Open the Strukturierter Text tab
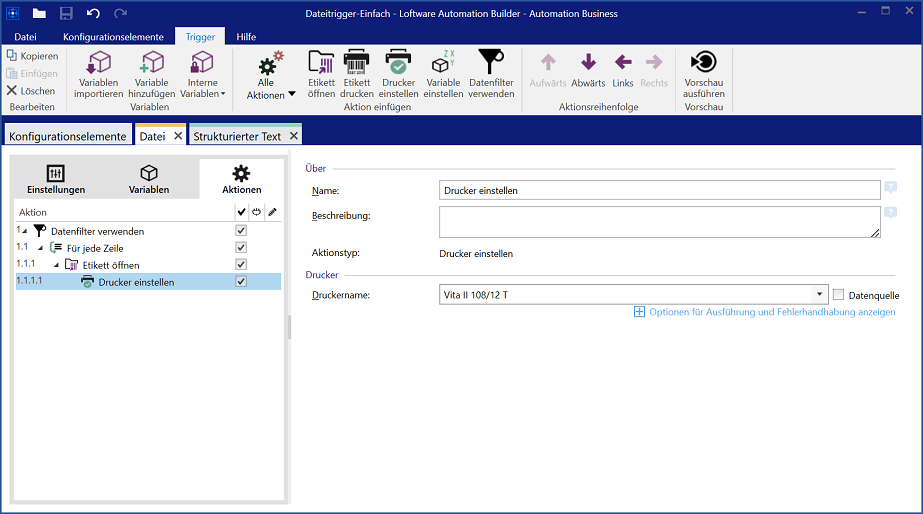The image size is (923, 514). click(x=236, y=136)
